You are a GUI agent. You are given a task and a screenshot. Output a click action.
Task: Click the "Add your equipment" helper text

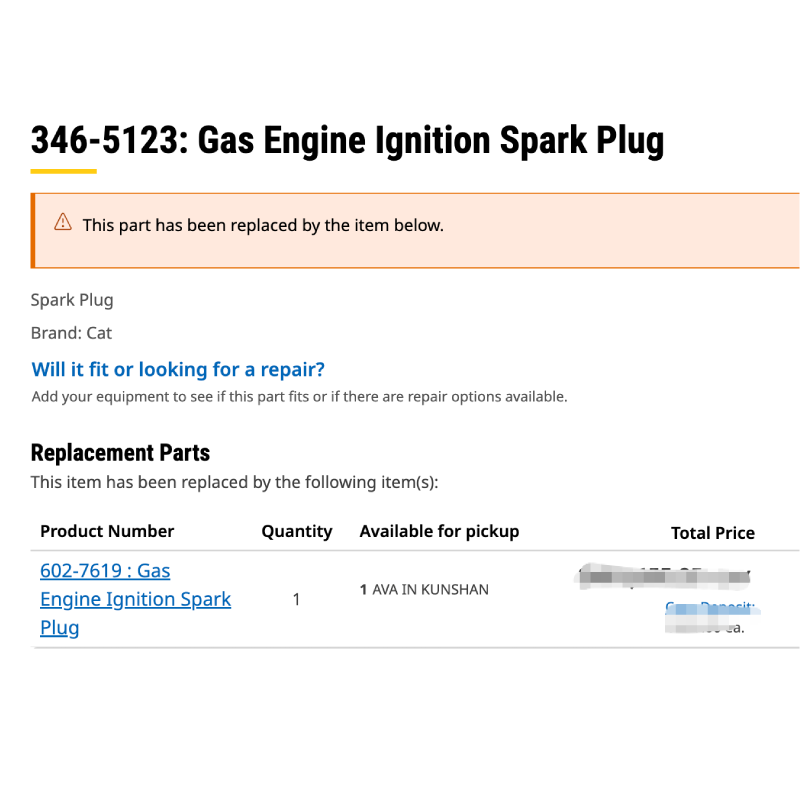[x=299, y=397]
